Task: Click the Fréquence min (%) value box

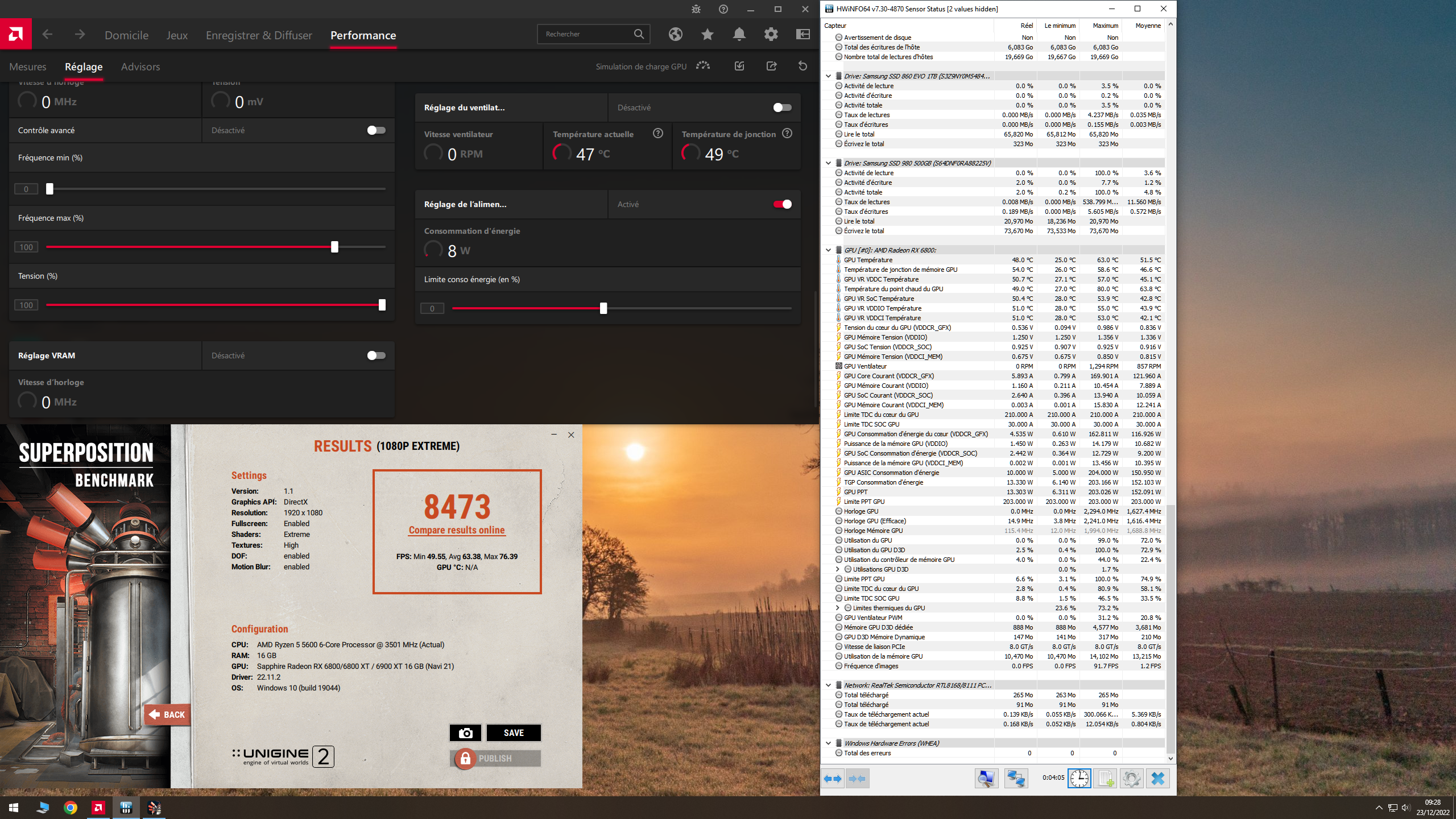Action: [x=26, y=189]
